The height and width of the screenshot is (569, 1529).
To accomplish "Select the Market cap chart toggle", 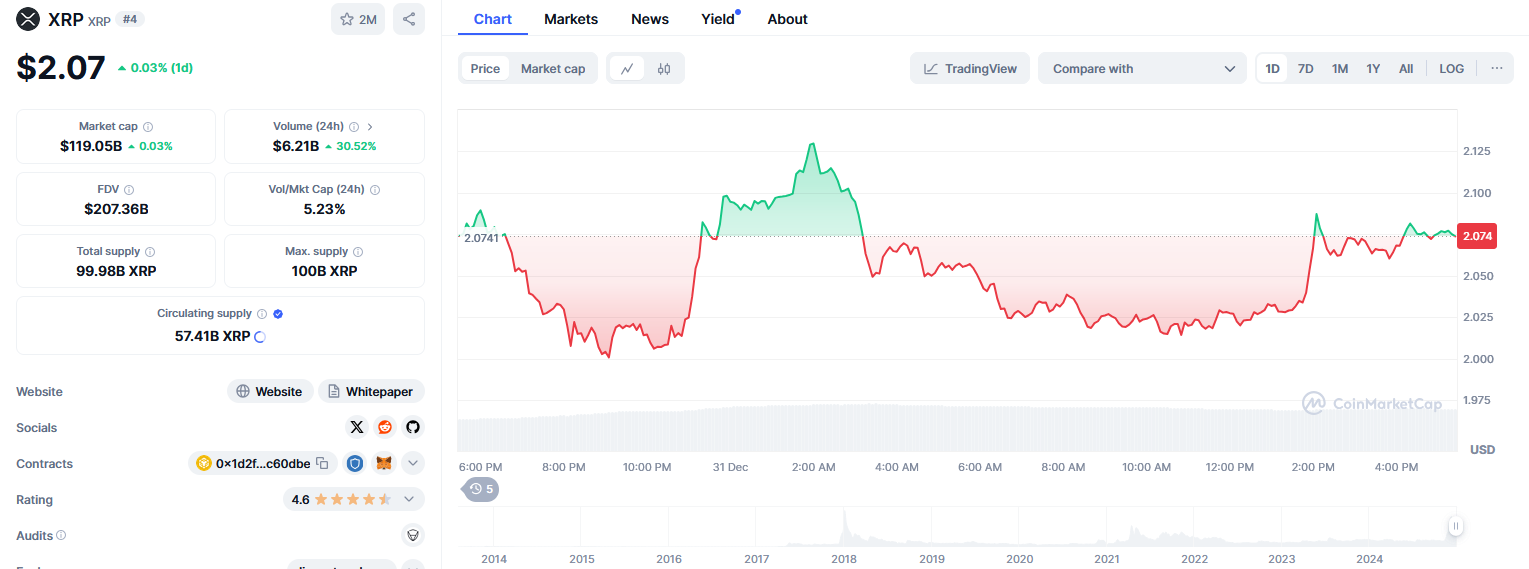I will coord(553,68).
